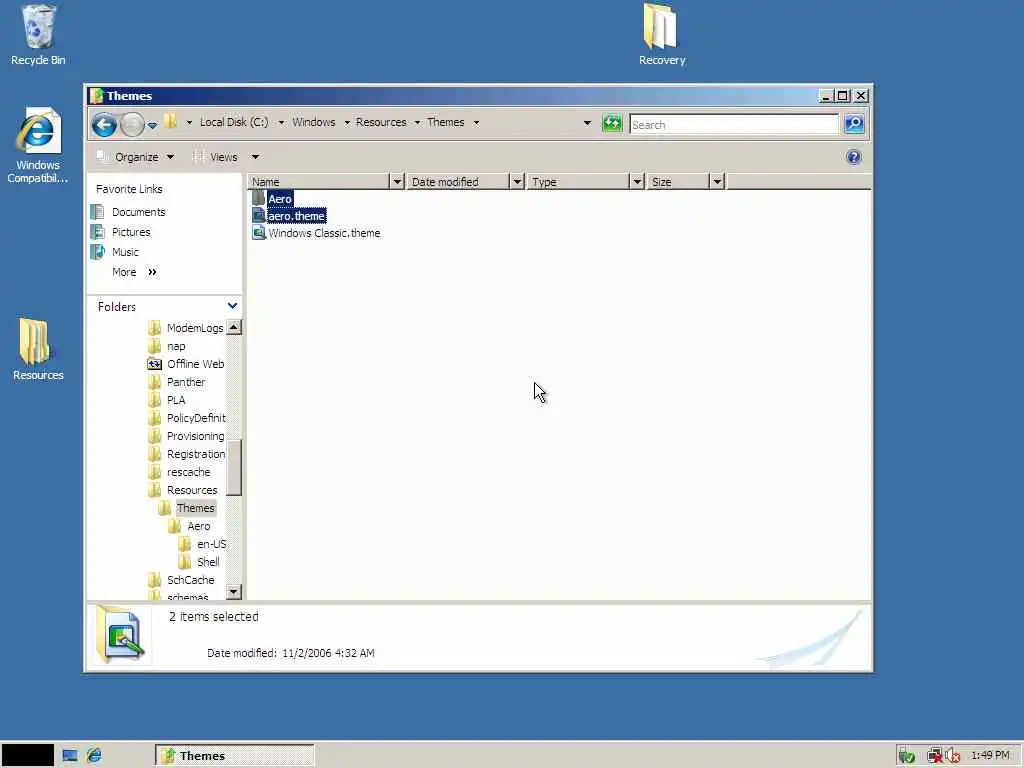Click Themes breadcrumb in address bar
Screen dimensions: 1024x768
pyautogui.click(x=445, y=122)
